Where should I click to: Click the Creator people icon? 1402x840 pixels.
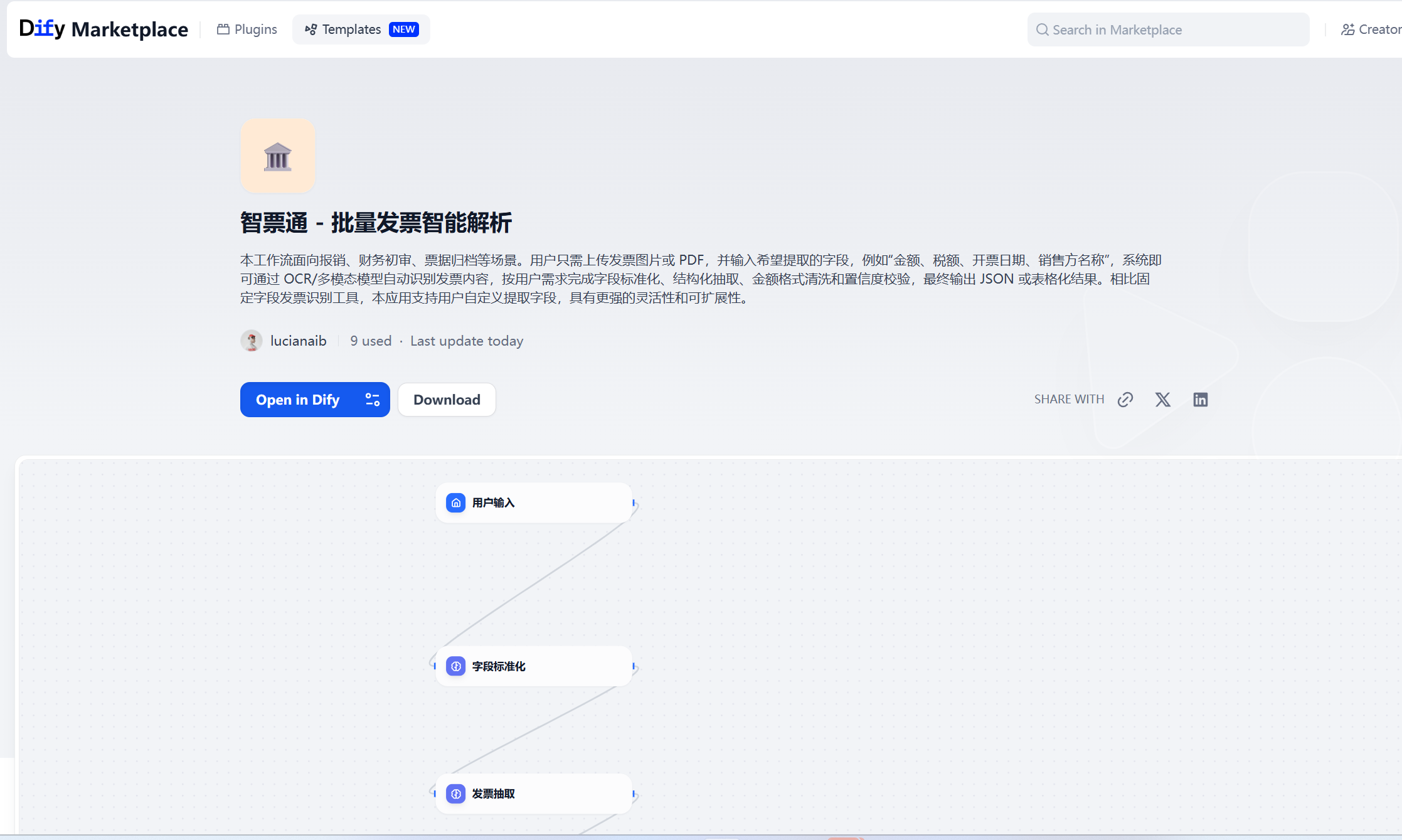tap(1347, 29)
